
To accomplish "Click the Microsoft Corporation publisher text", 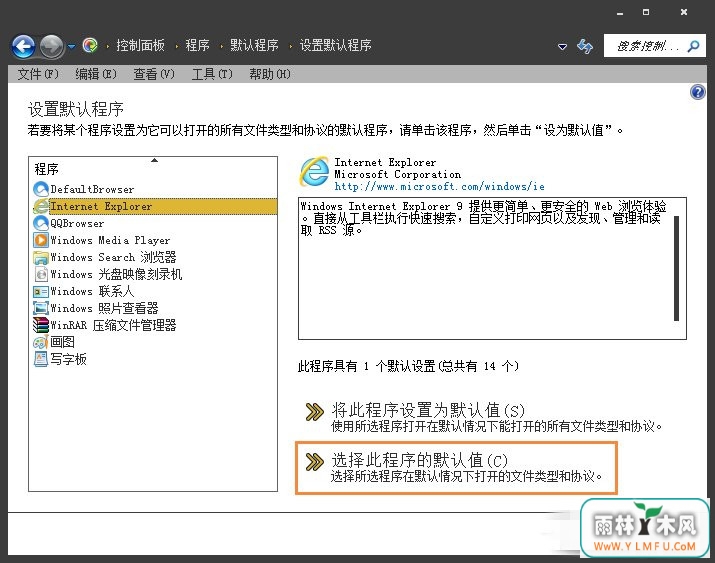I will [x=398, y=174].
